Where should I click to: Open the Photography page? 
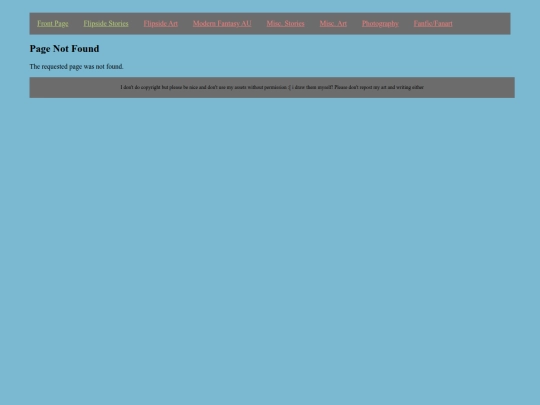coord(380,23)
